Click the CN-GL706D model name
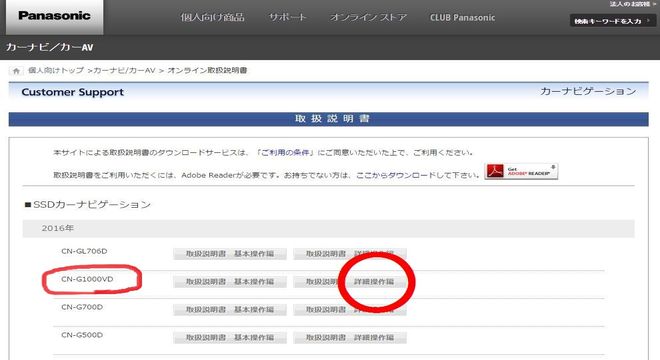 [x=84, y=251]
